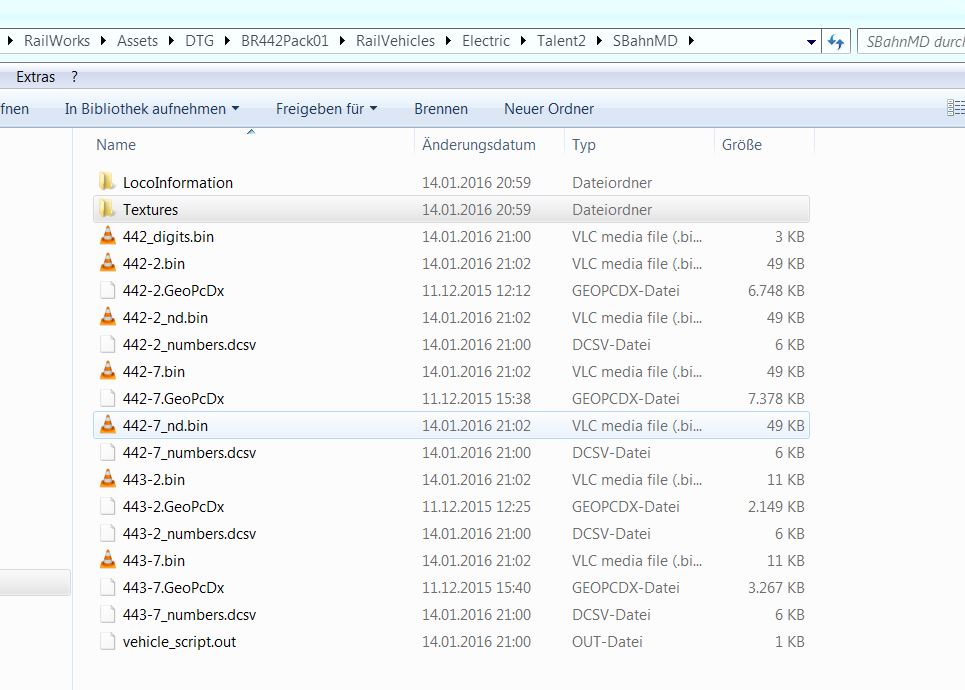This screenshot has height=690, width=965.
Task: Sort files by Änderungsdatum column
Action: click(x=478, y=145)
